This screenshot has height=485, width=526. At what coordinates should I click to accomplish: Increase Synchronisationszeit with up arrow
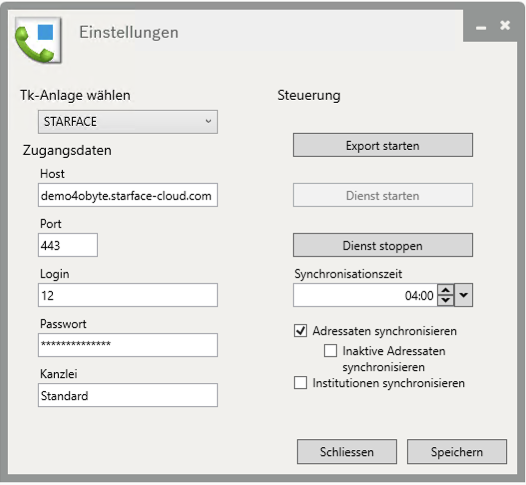[445, 290]
